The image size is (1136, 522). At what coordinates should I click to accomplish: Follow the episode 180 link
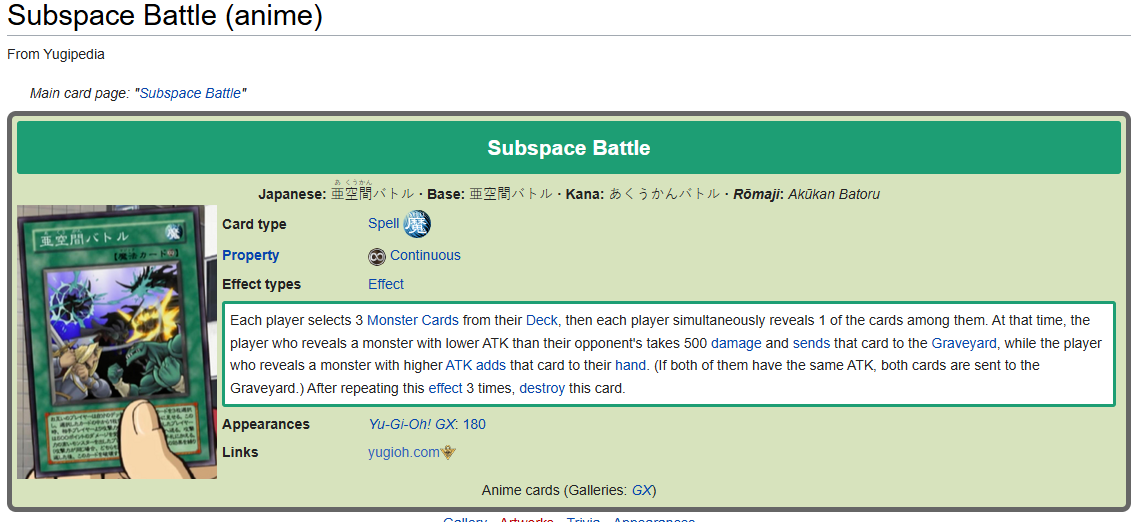(475, 424)
